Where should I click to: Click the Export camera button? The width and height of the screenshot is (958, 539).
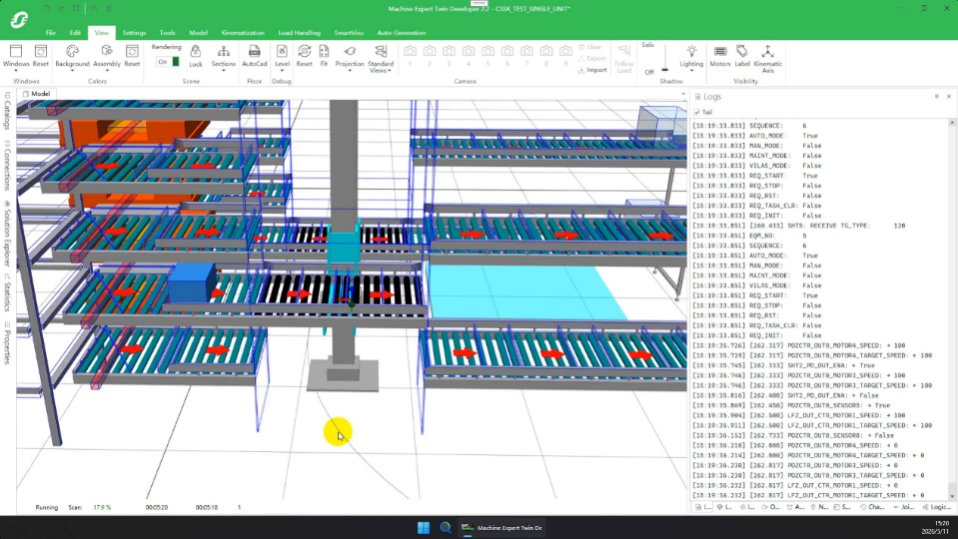[x=592, y=59]
